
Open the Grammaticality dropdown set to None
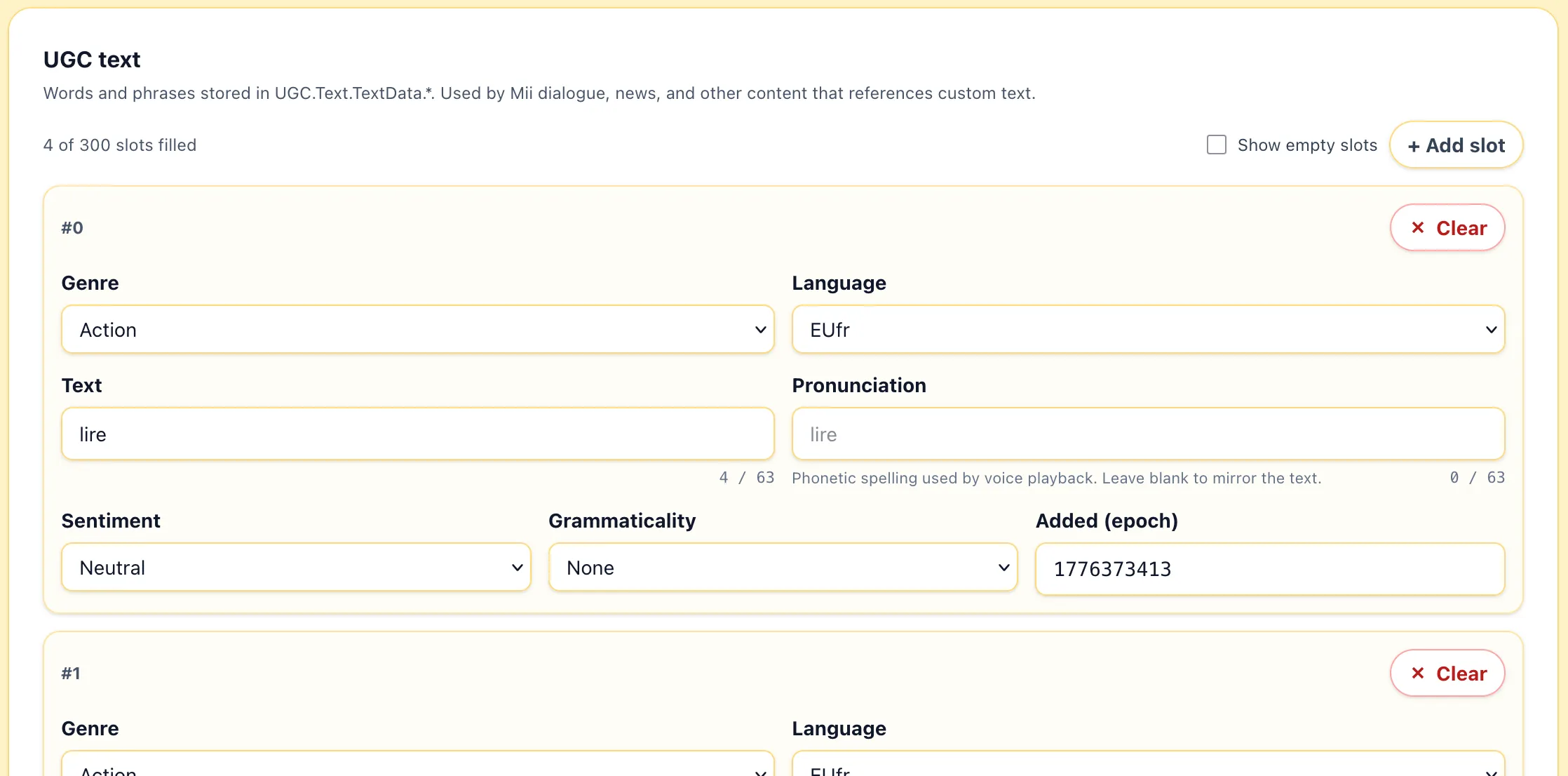783,568
